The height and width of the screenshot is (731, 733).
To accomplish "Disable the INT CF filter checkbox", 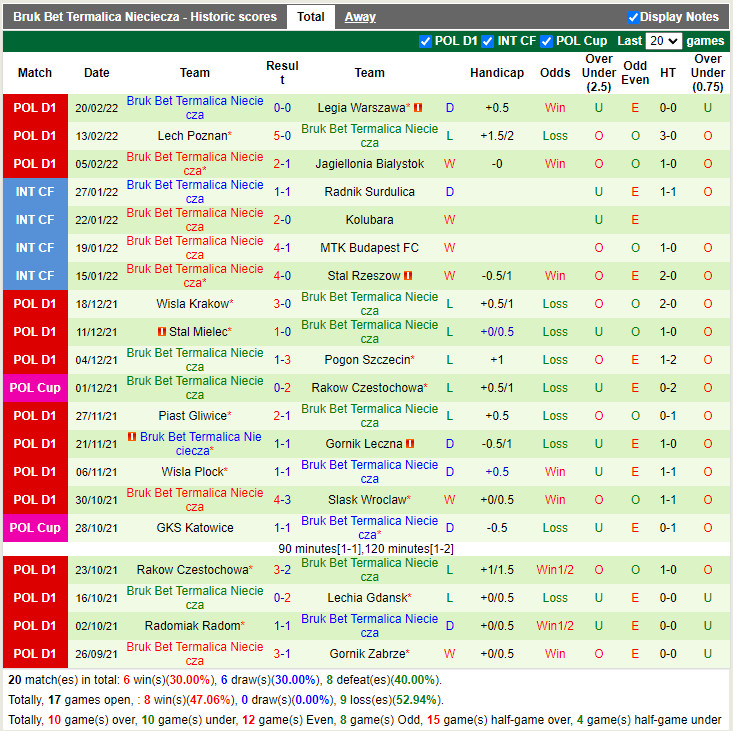I will click(488, 41).
